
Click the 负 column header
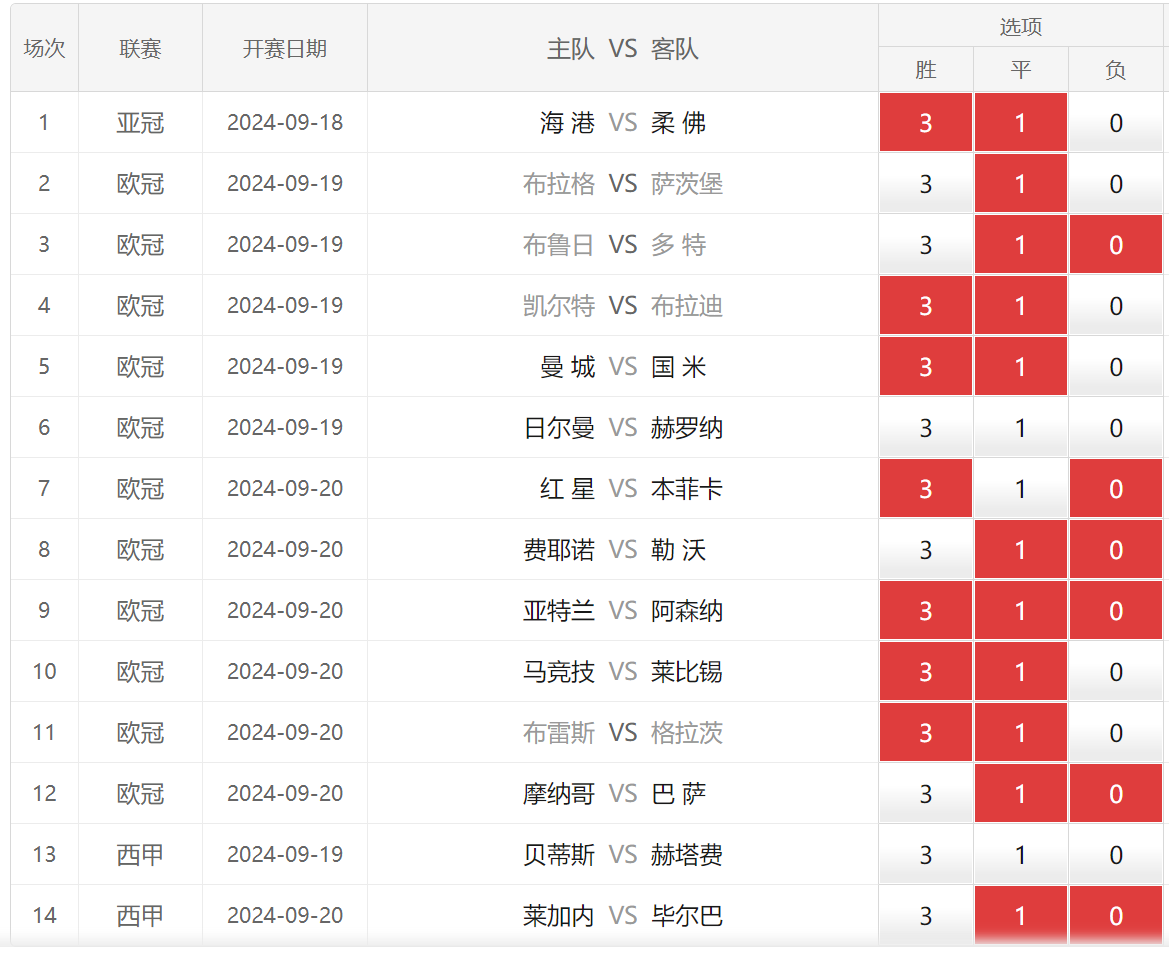(x=1115, y=70)
